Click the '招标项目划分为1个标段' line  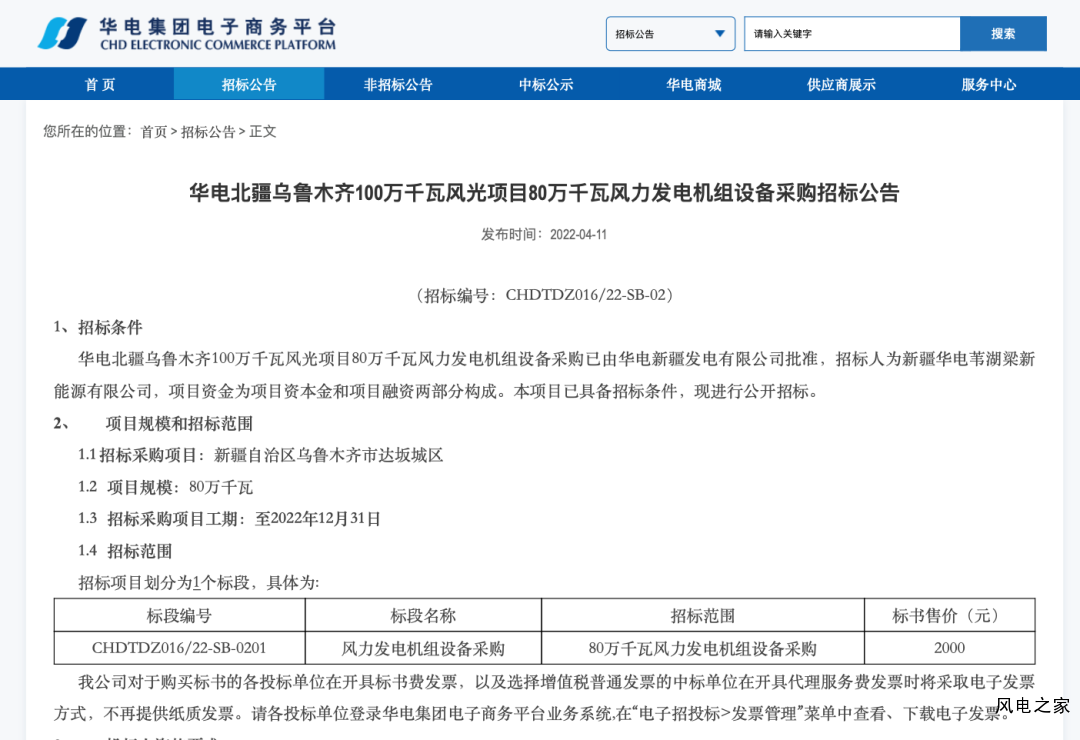click(198, 583)
